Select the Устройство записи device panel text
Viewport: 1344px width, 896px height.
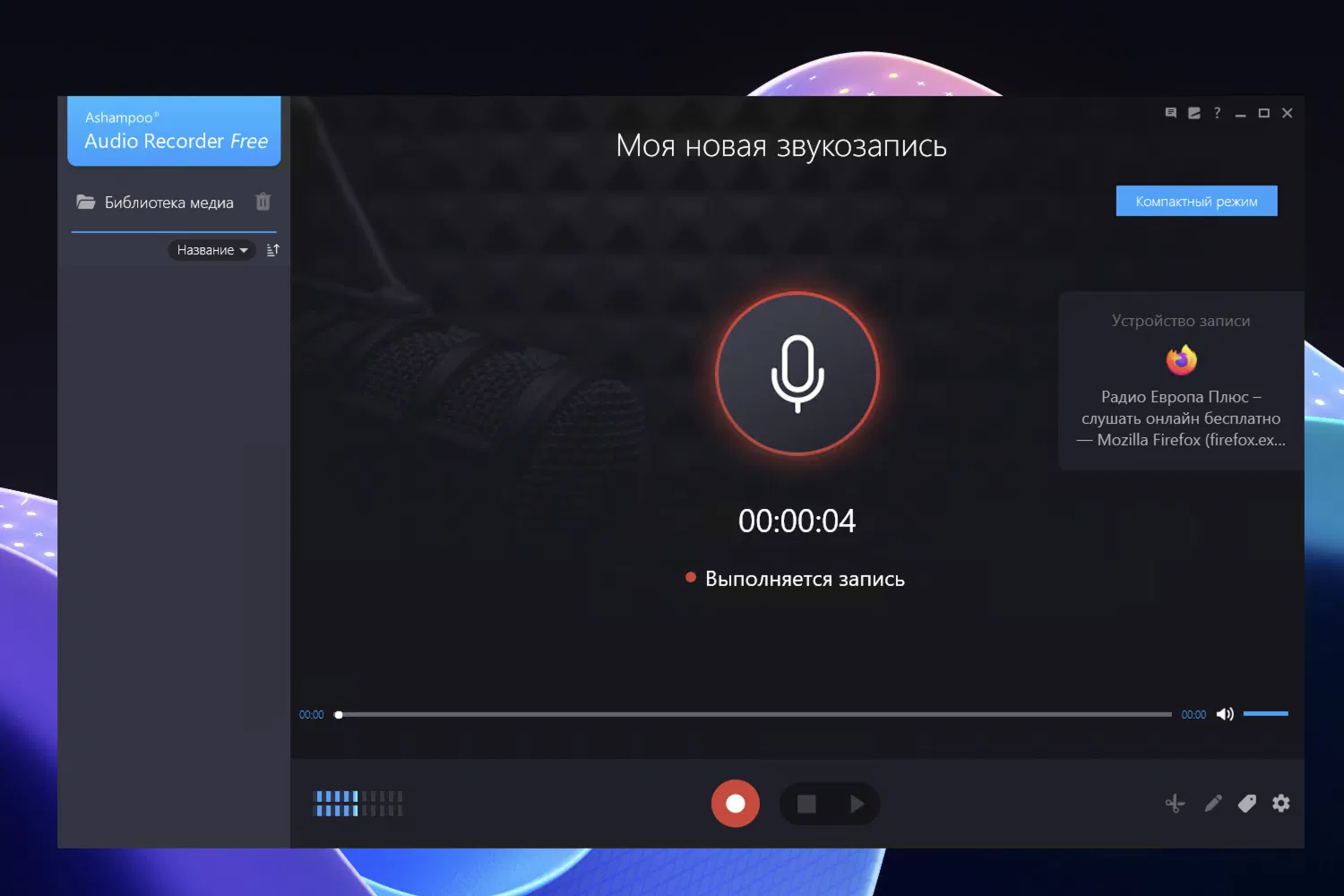[1181, 321]
